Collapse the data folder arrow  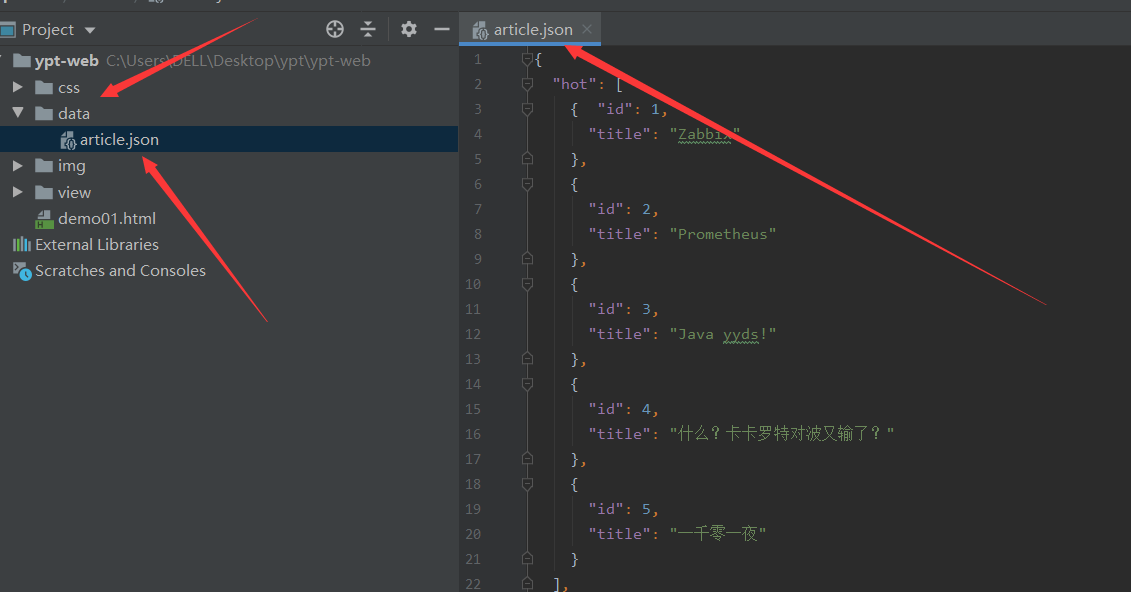(x=18, y=113)
